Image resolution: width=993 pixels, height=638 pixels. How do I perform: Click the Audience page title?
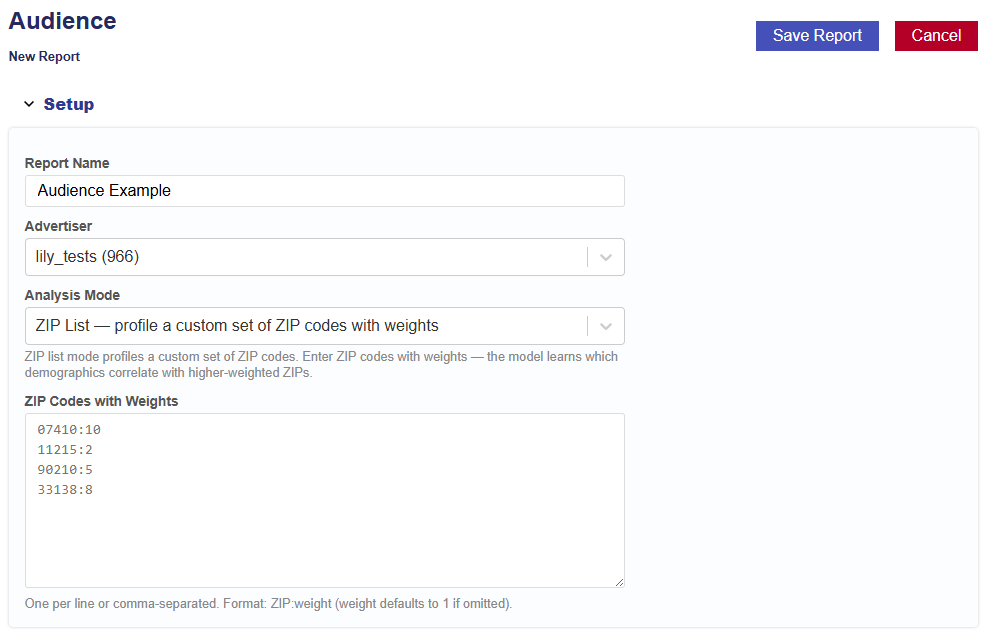point(62,21)
